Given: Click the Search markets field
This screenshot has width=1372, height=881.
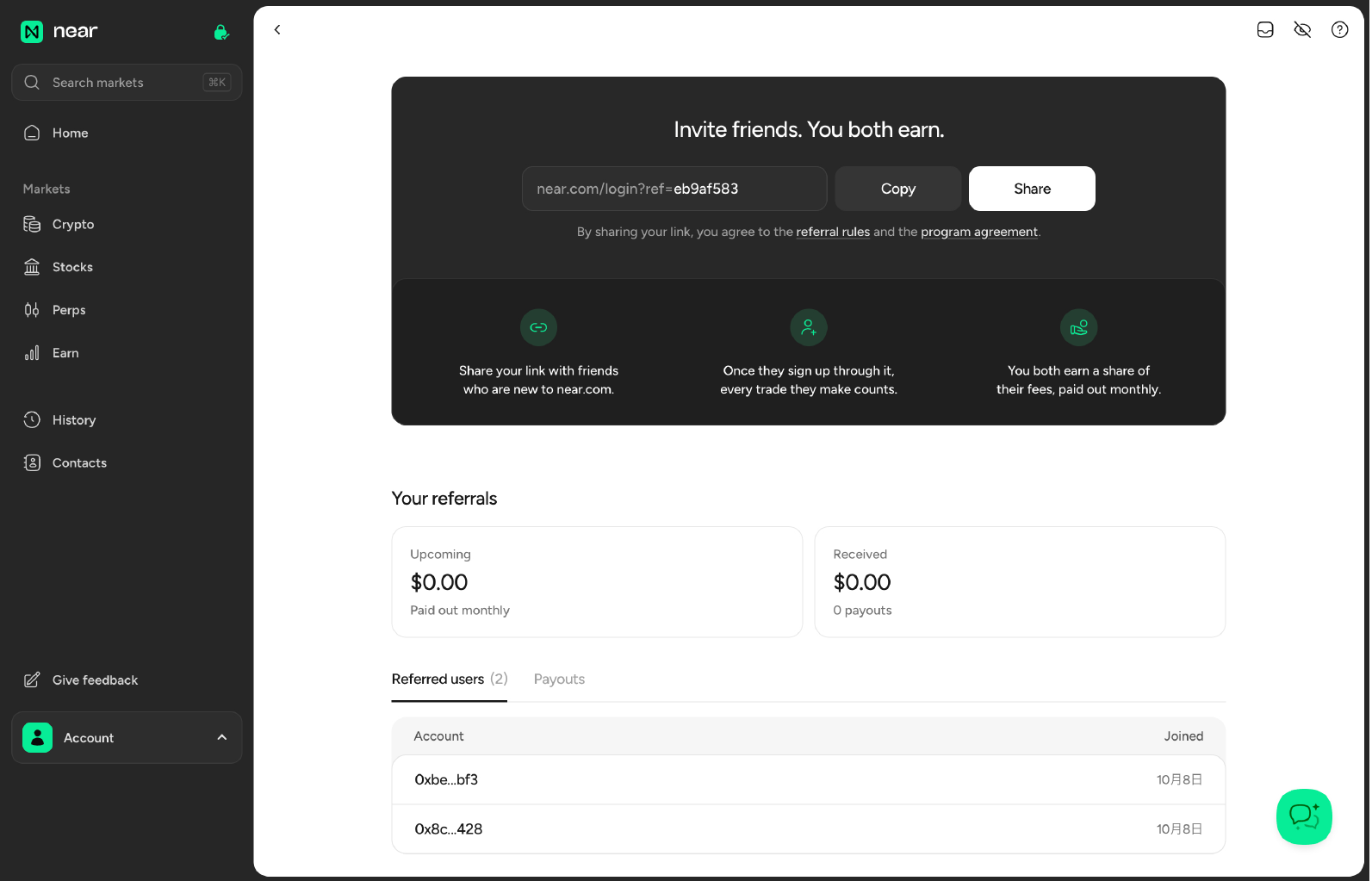Looking at the screenshot, I should point(127,83).
